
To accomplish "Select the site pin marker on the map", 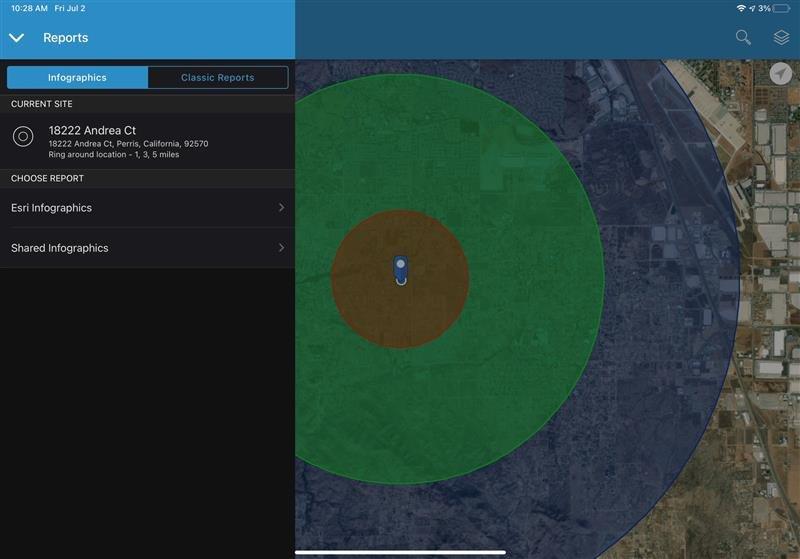I will pos(401,270).
